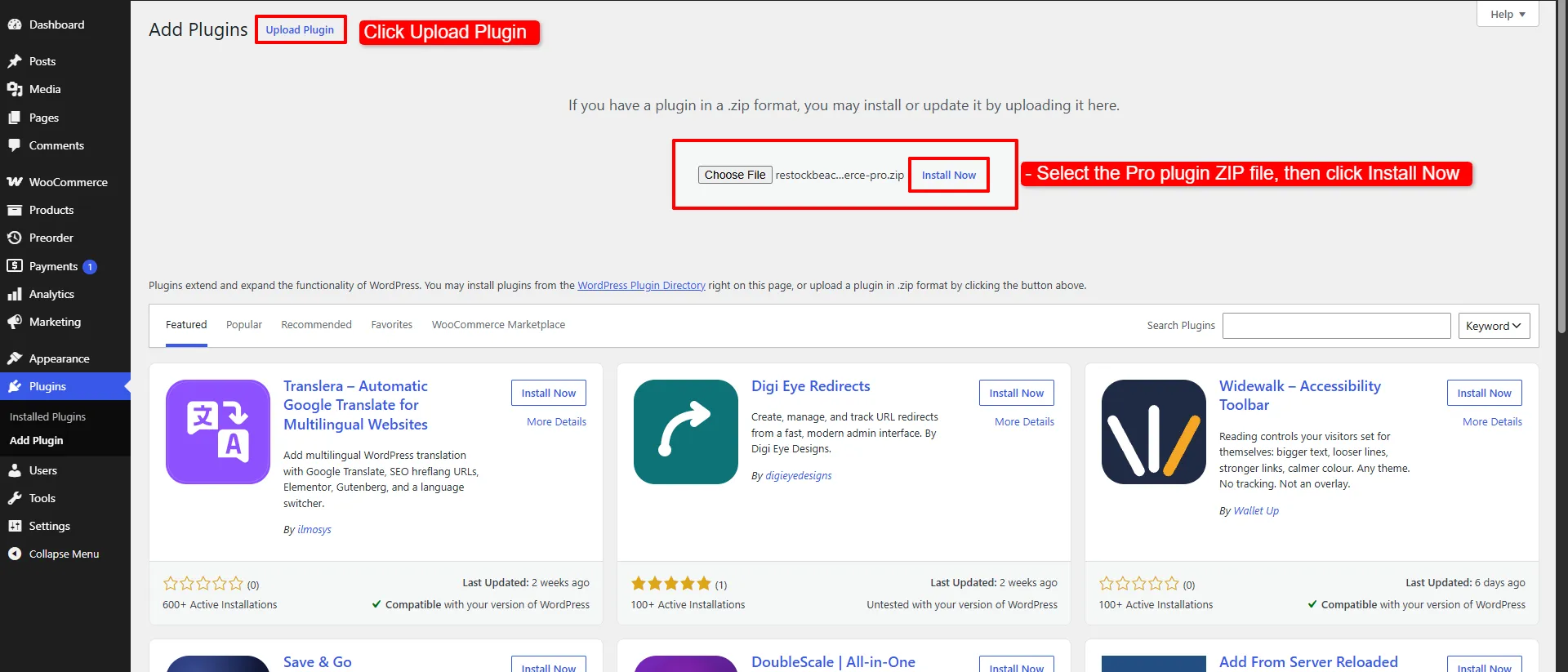Open the Add From Server Reloaded title

click(x=1308, y=662)
